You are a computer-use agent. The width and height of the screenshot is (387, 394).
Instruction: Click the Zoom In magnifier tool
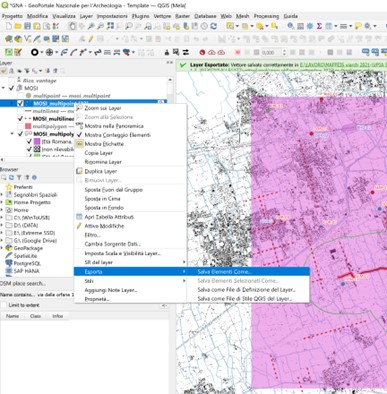click(91, 26)
